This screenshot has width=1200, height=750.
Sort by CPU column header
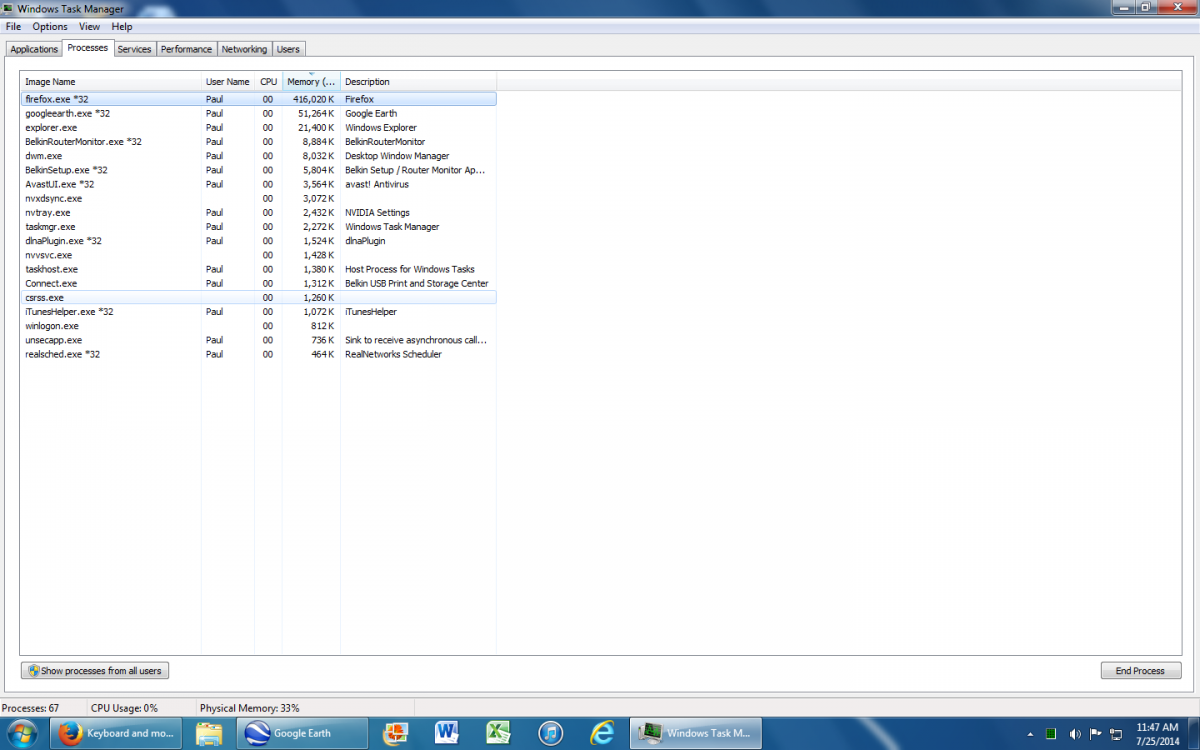tap(268, 82)
